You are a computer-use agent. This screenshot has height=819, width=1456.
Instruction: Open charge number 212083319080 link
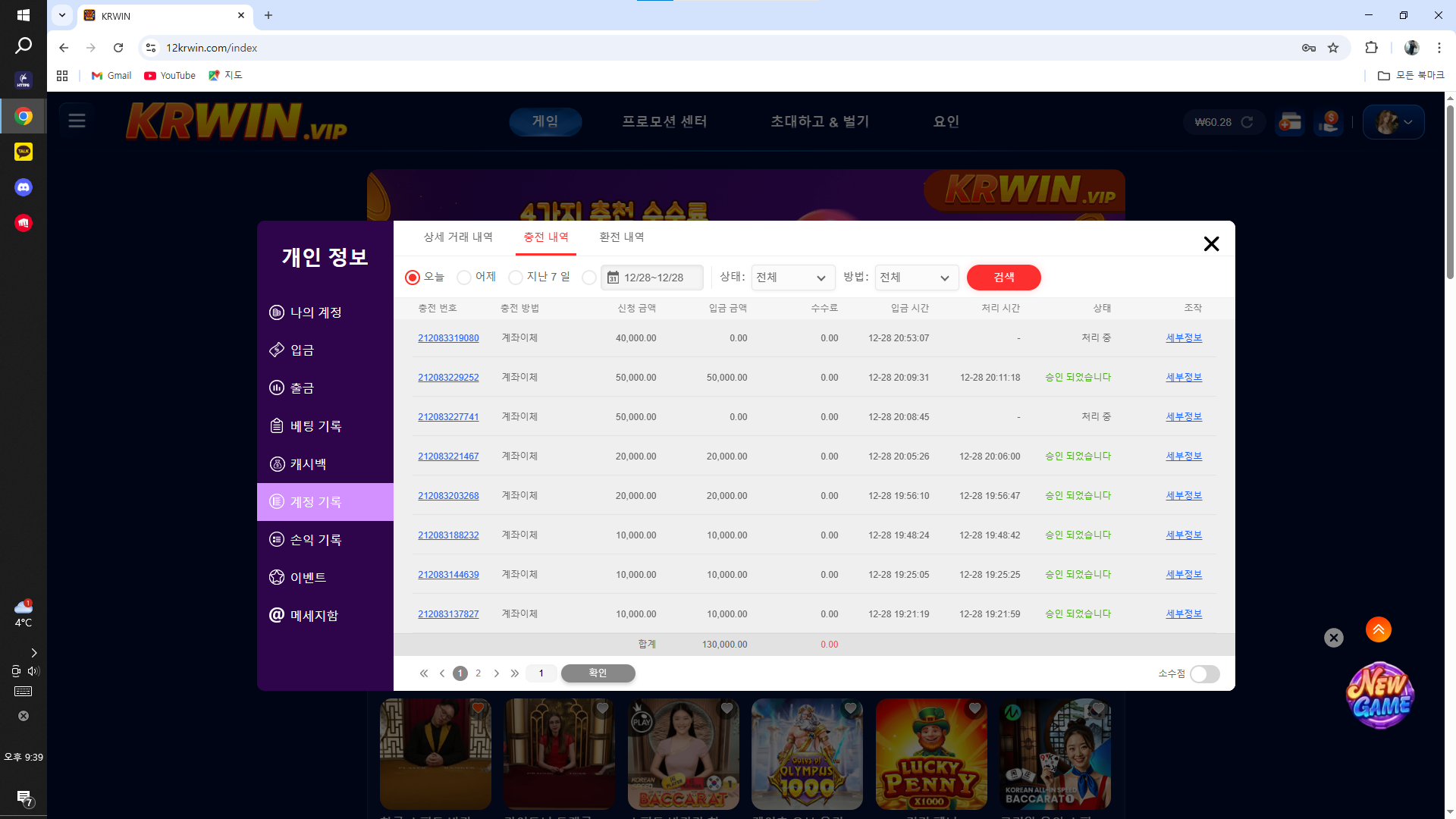[x=448, y=338]
